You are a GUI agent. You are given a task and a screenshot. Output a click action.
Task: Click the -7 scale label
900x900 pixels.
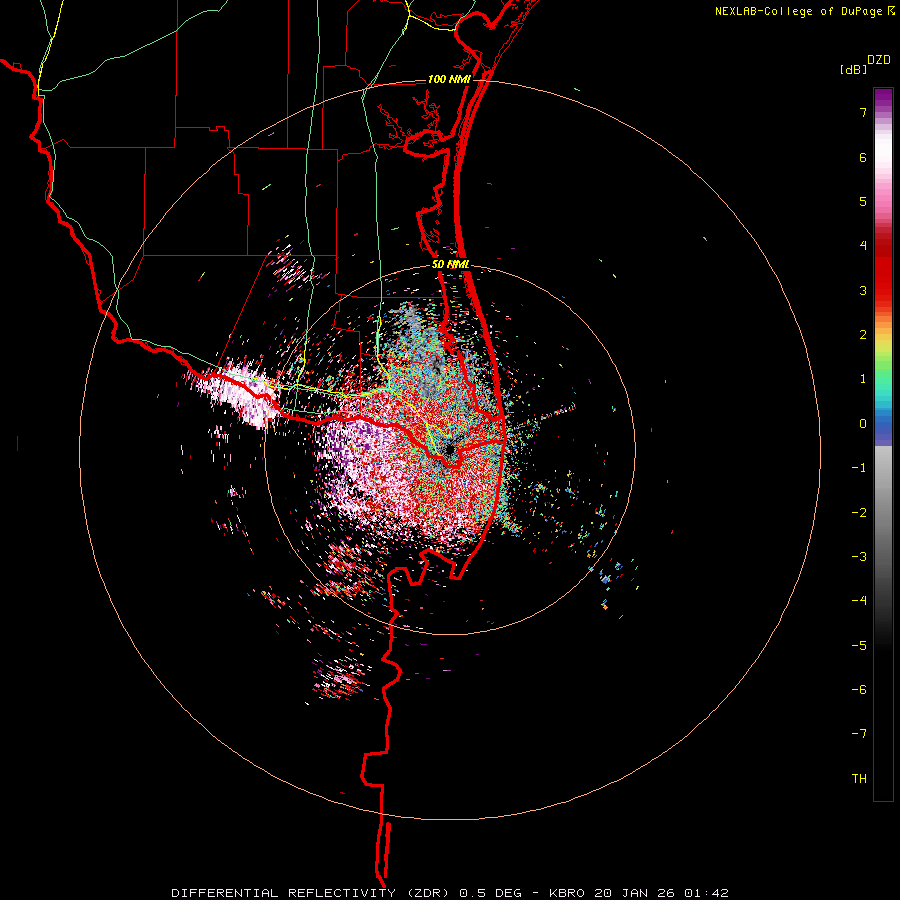(x=859, y=734)
